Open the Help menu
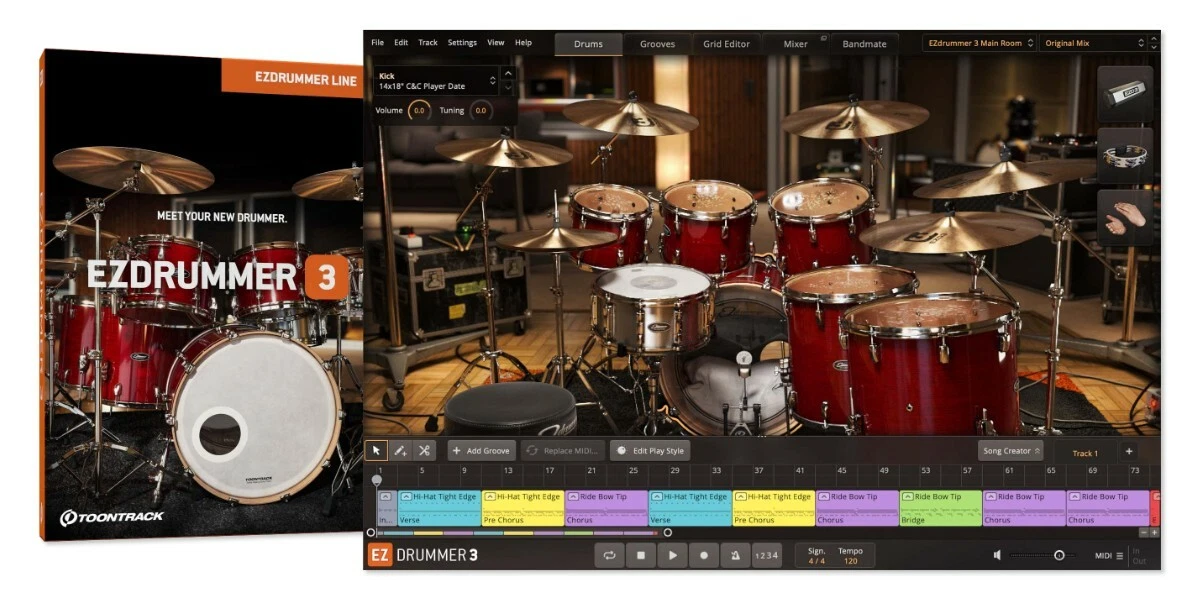1200x600 pixels. click(523, 43)
